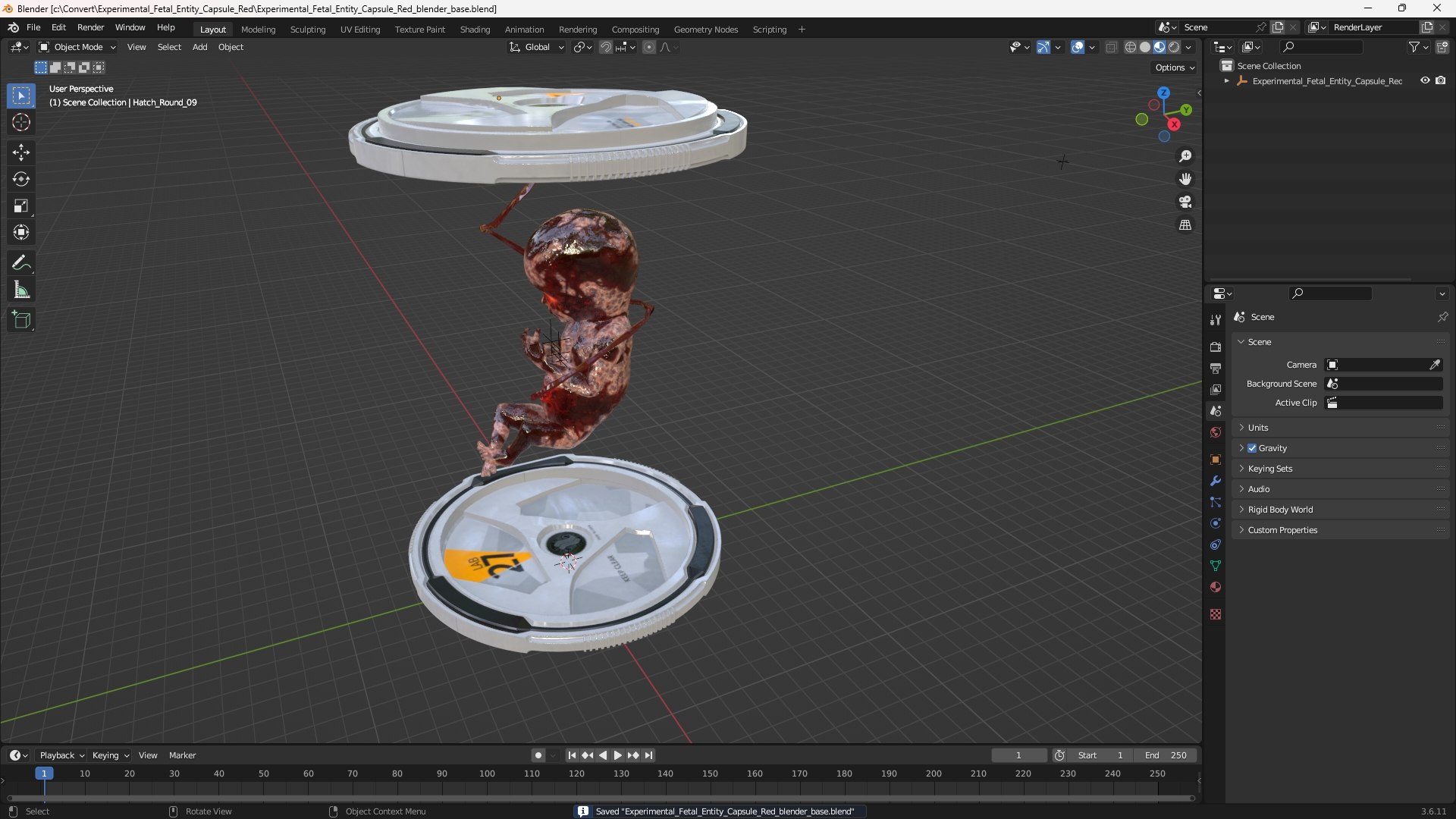The height and width of the screenshot is (819, 1456).
Task: Toggle camera view icon in viewport
Action: click(1185, 202)
